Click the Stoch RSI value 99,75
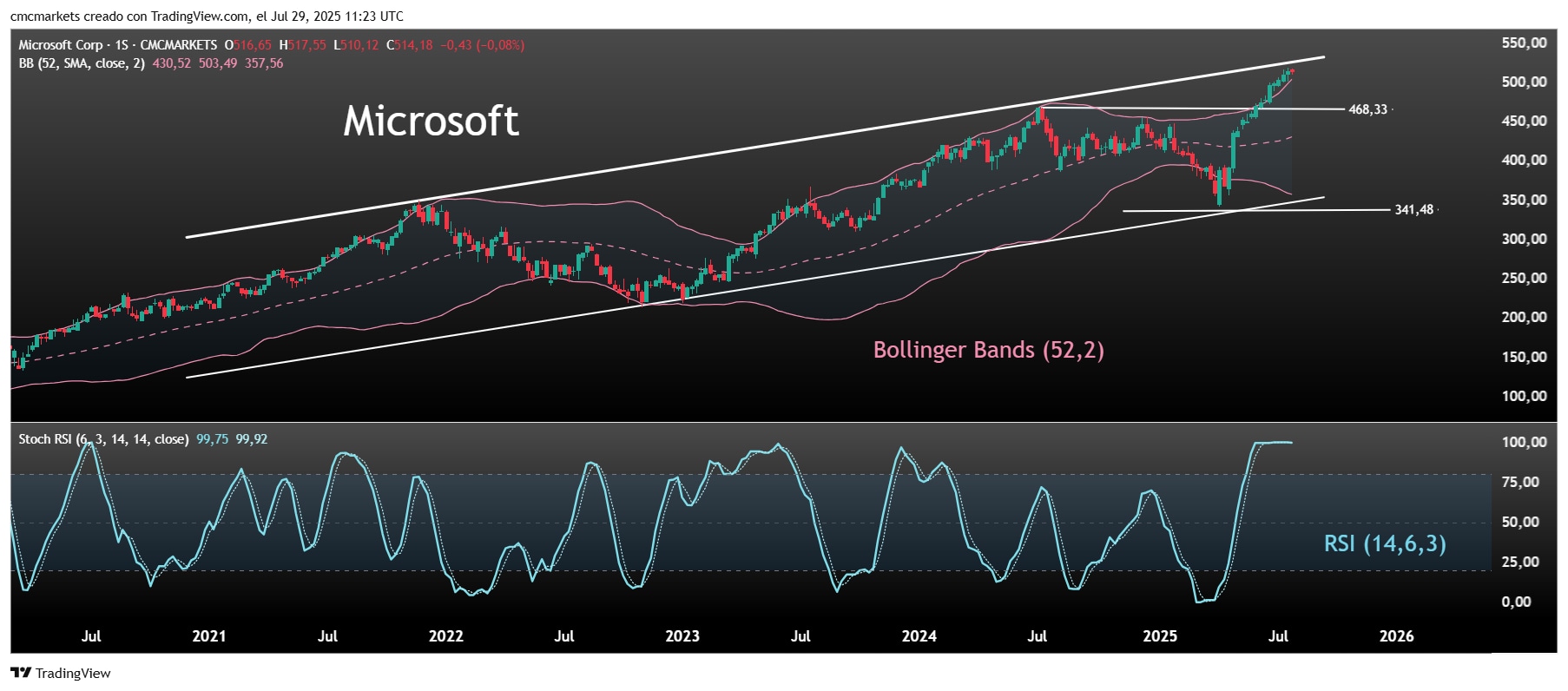1568x691 pixels. 212,439
